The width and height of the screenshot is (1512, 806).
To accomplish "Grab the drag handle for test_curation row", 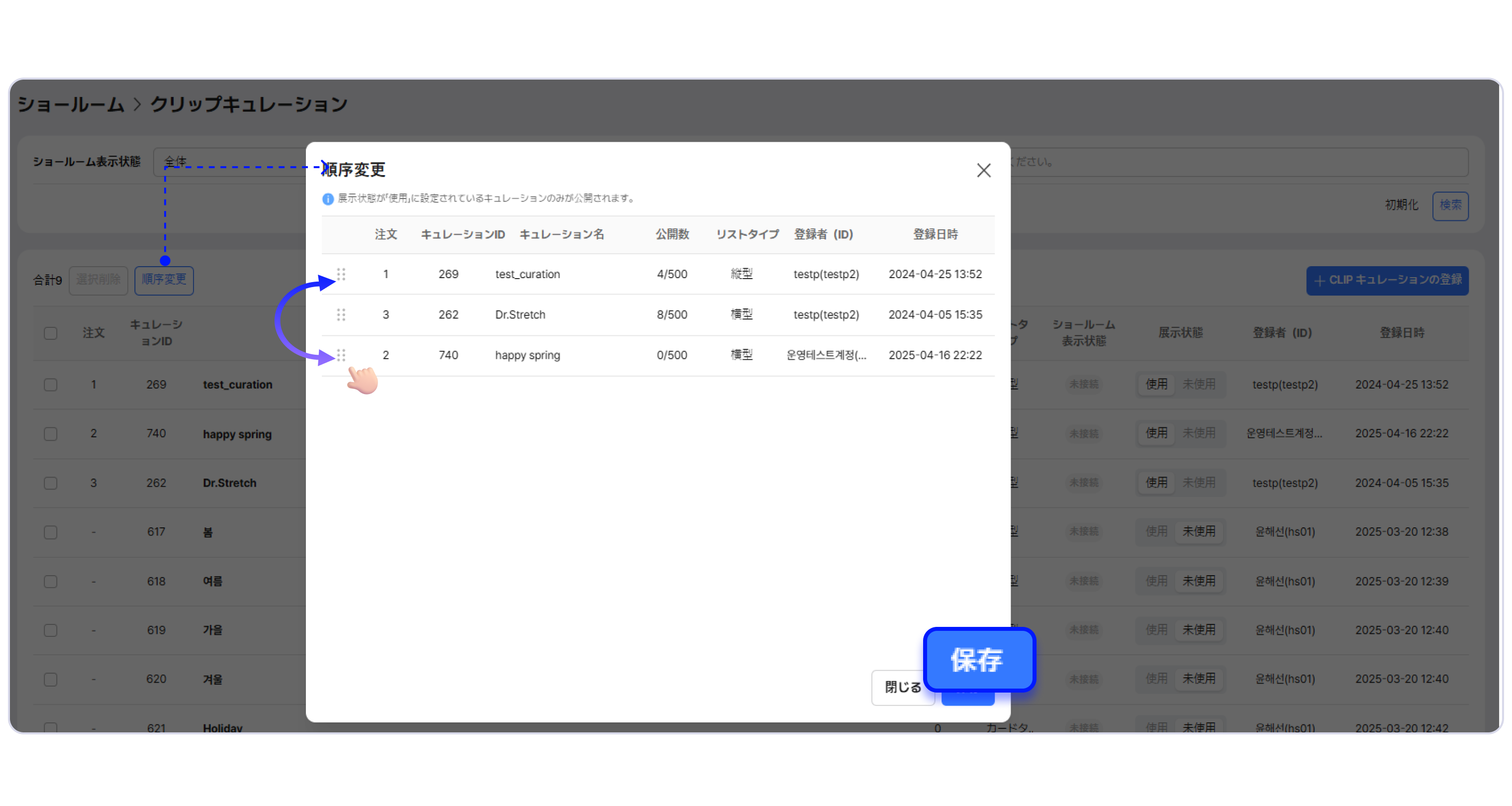I will point(341,274).
